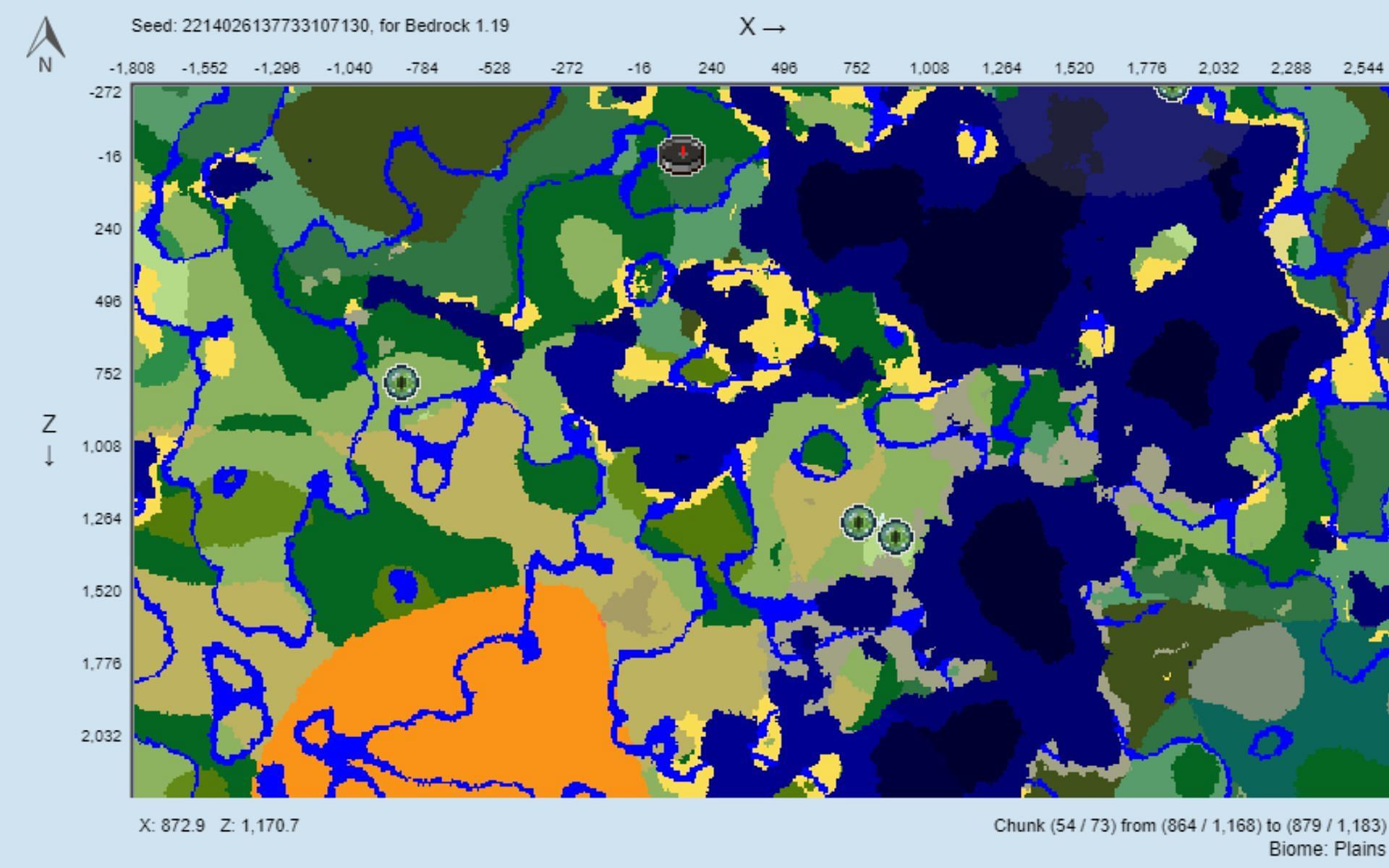Click the X axis tick label 1,776
1389x868 pixels.
click(1146, 68)
